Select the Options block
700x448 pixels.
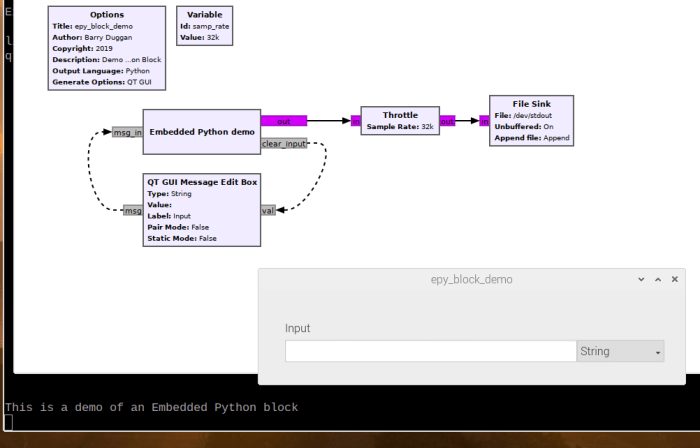point(106,47)
